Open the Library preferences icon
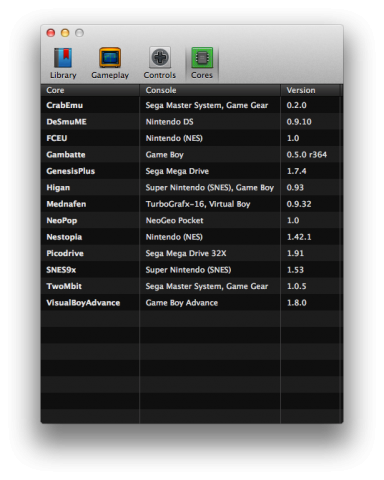This screenshot has height=480, width=384. (x=63, y=63)
